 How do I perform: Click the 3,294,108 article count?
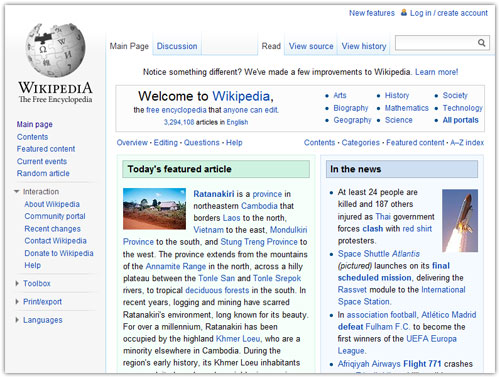point(179,122)
